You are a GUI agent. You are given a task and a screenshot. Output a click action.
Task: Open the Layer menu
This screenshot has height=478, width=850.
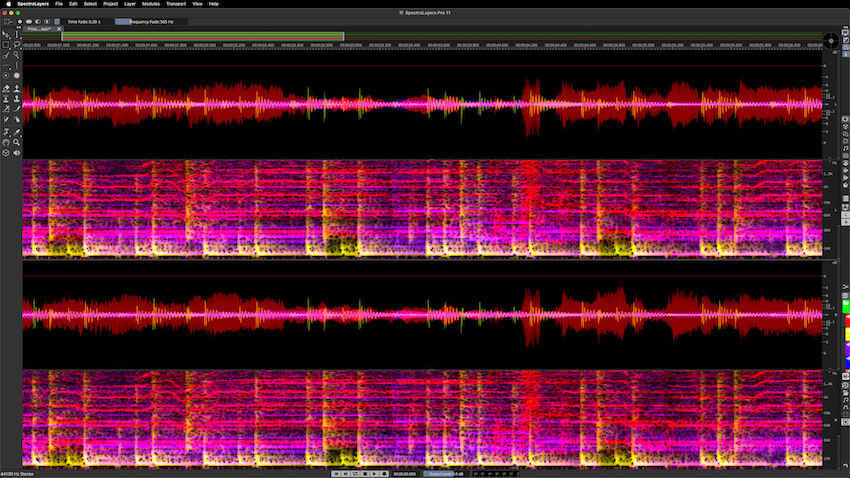(130, 4)
